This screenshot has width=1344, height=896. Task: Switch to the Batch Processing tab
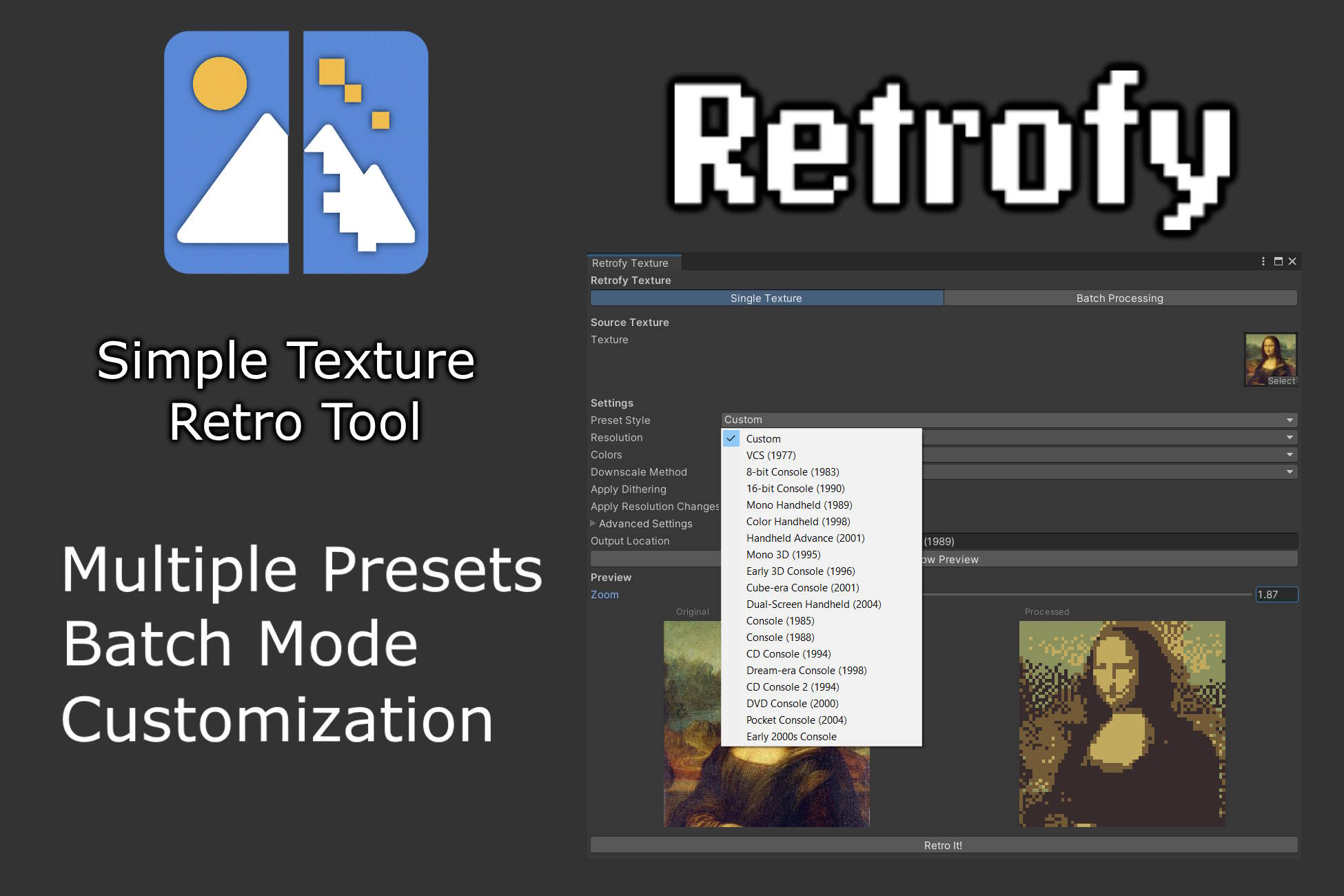(1119, 298)
